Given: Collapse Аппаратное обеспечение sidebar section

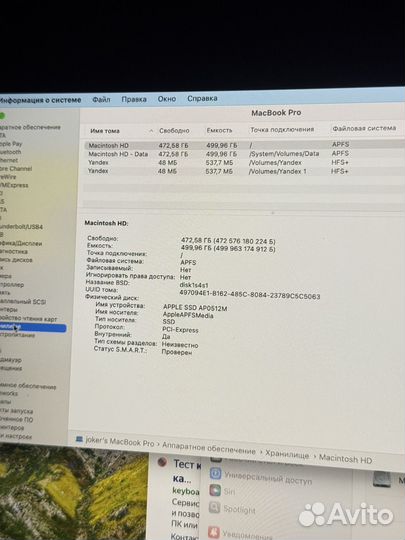Looking at the screenshot, I should (x=30, y=127).
